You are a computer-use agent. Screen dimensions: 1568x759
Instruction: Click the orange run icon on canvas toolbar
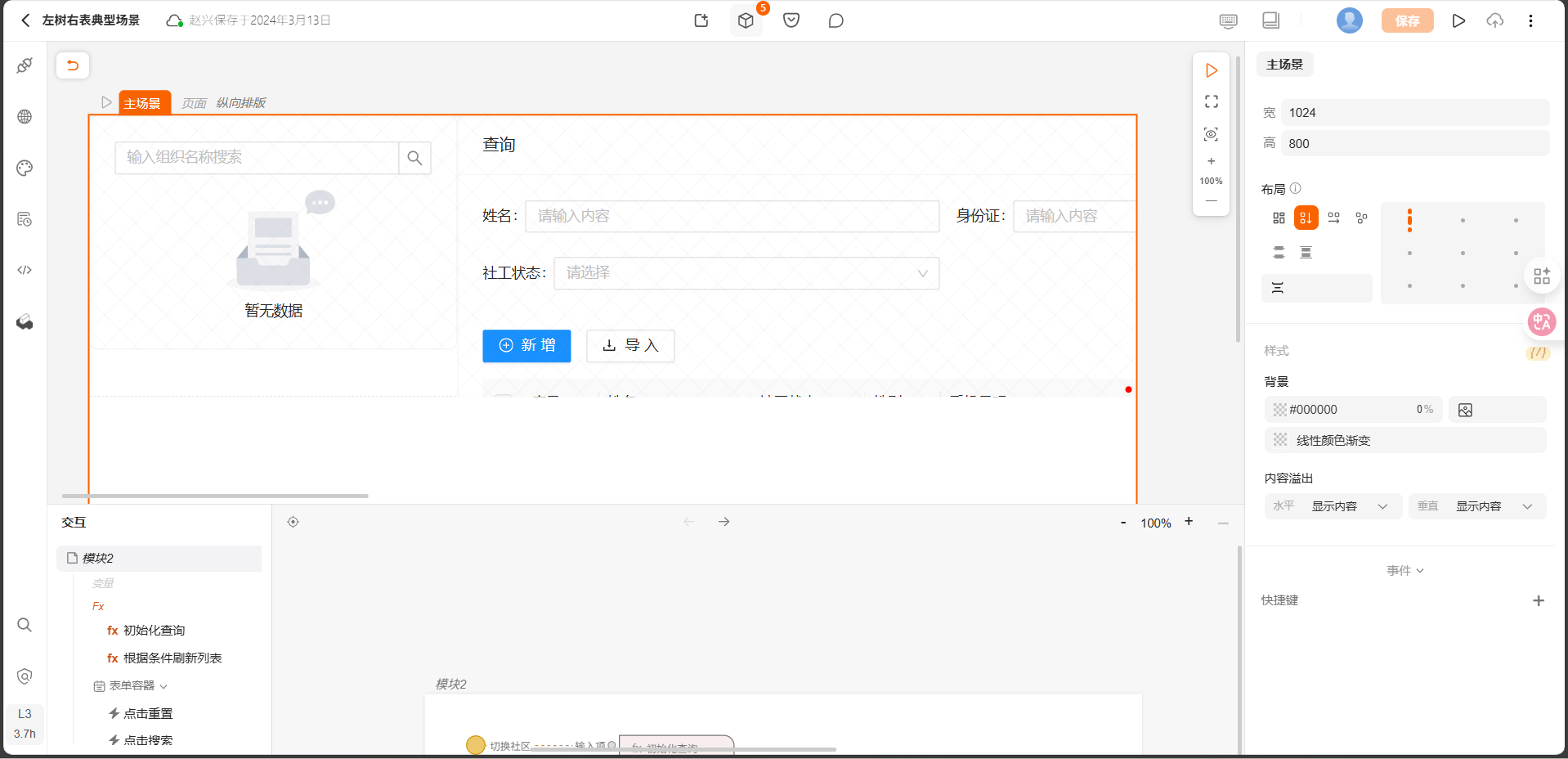tap(1212, 71)
